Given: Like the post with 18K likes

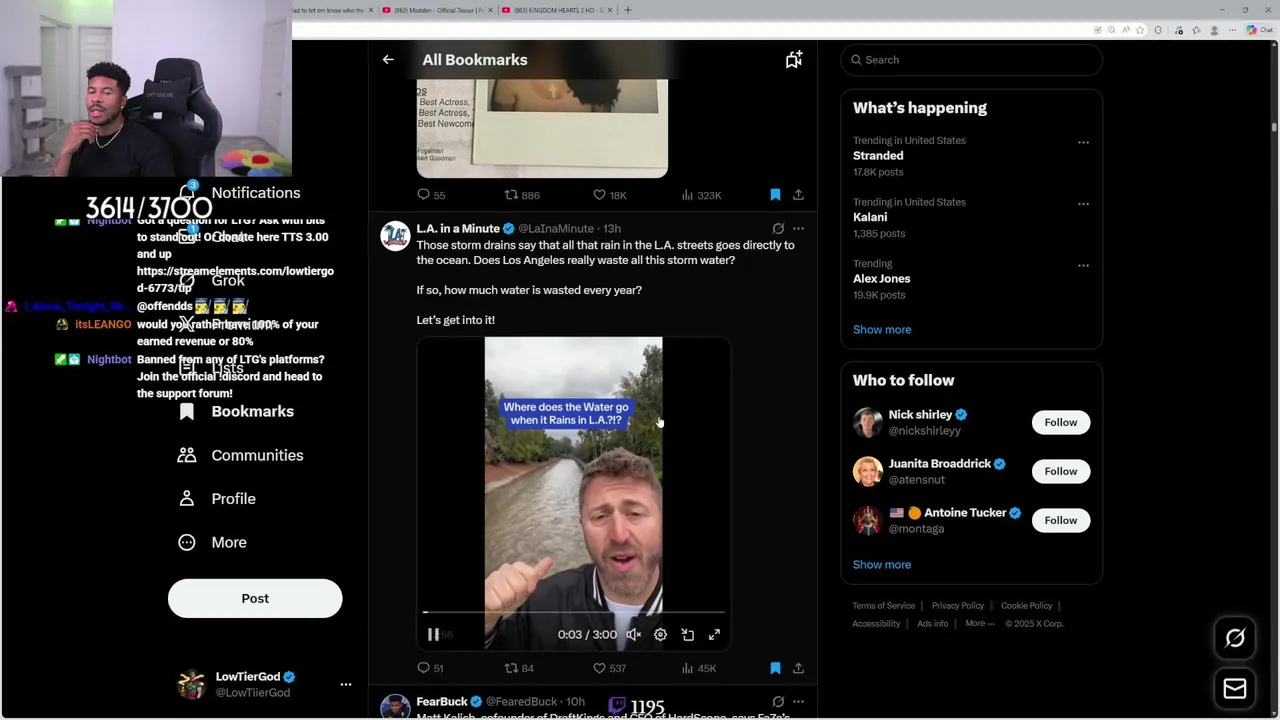Looking at the screenshot, I should point(609,195).
